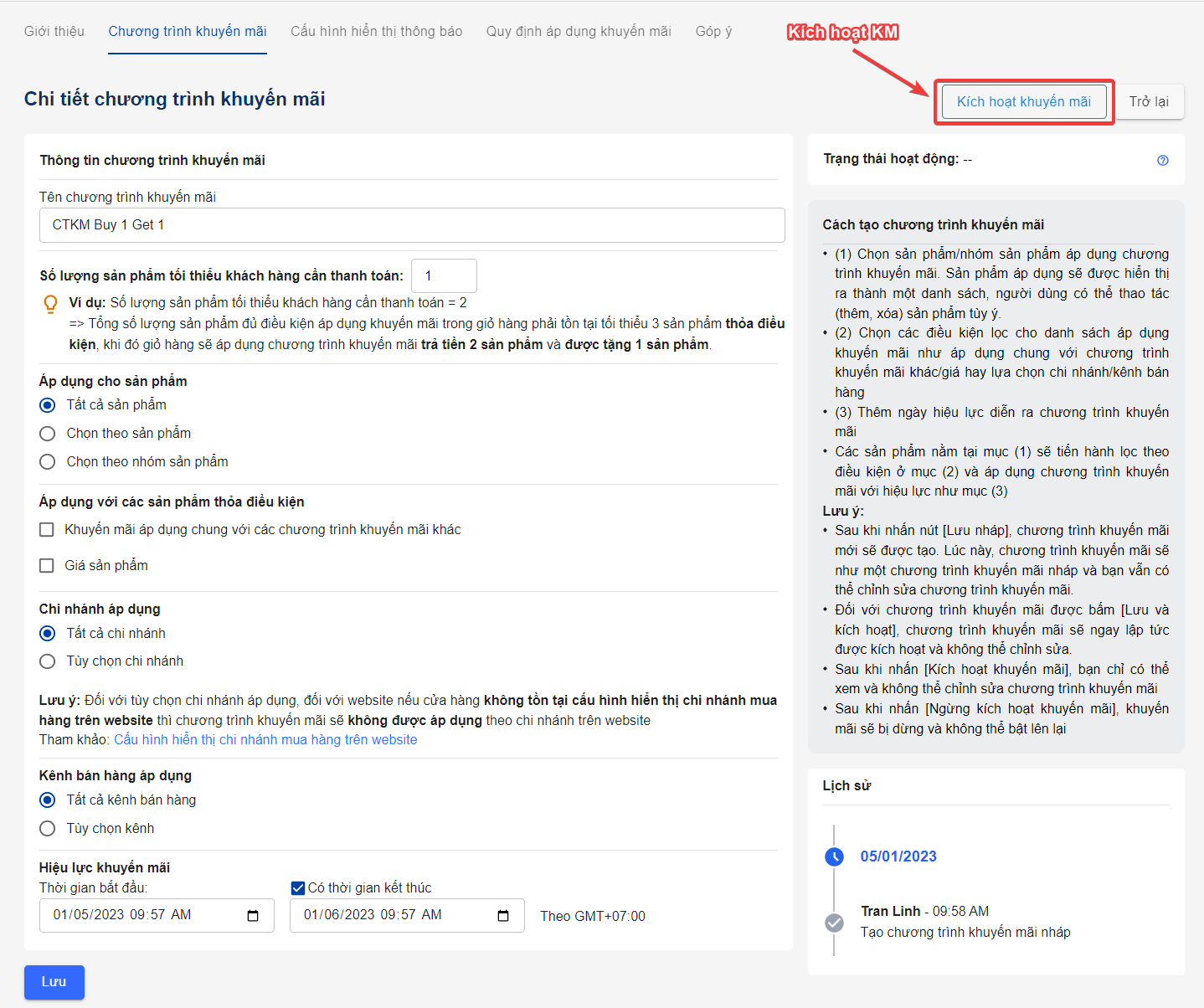The height and width of the screenshot is (1008, 1204).
Task: Check the Giá sản phẩm checkbox
Action: (x=48, y=566)
